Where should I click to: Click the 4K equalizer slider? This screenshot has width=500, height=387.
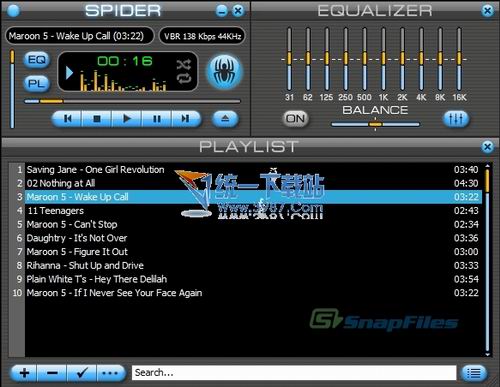(421, 59)
